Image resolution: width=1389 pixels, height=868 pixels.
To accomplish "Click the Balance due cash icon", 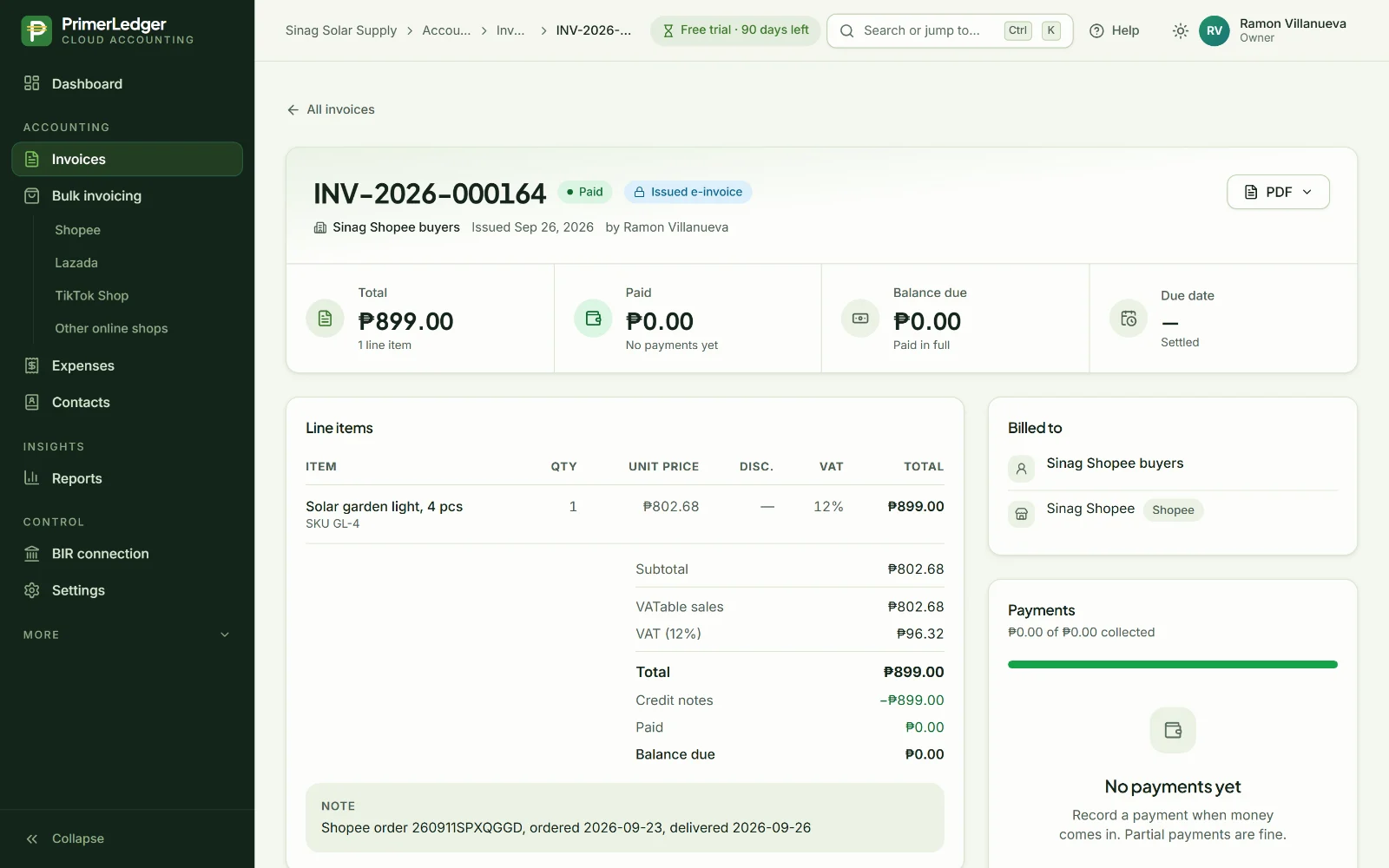I will pos(860,319).
